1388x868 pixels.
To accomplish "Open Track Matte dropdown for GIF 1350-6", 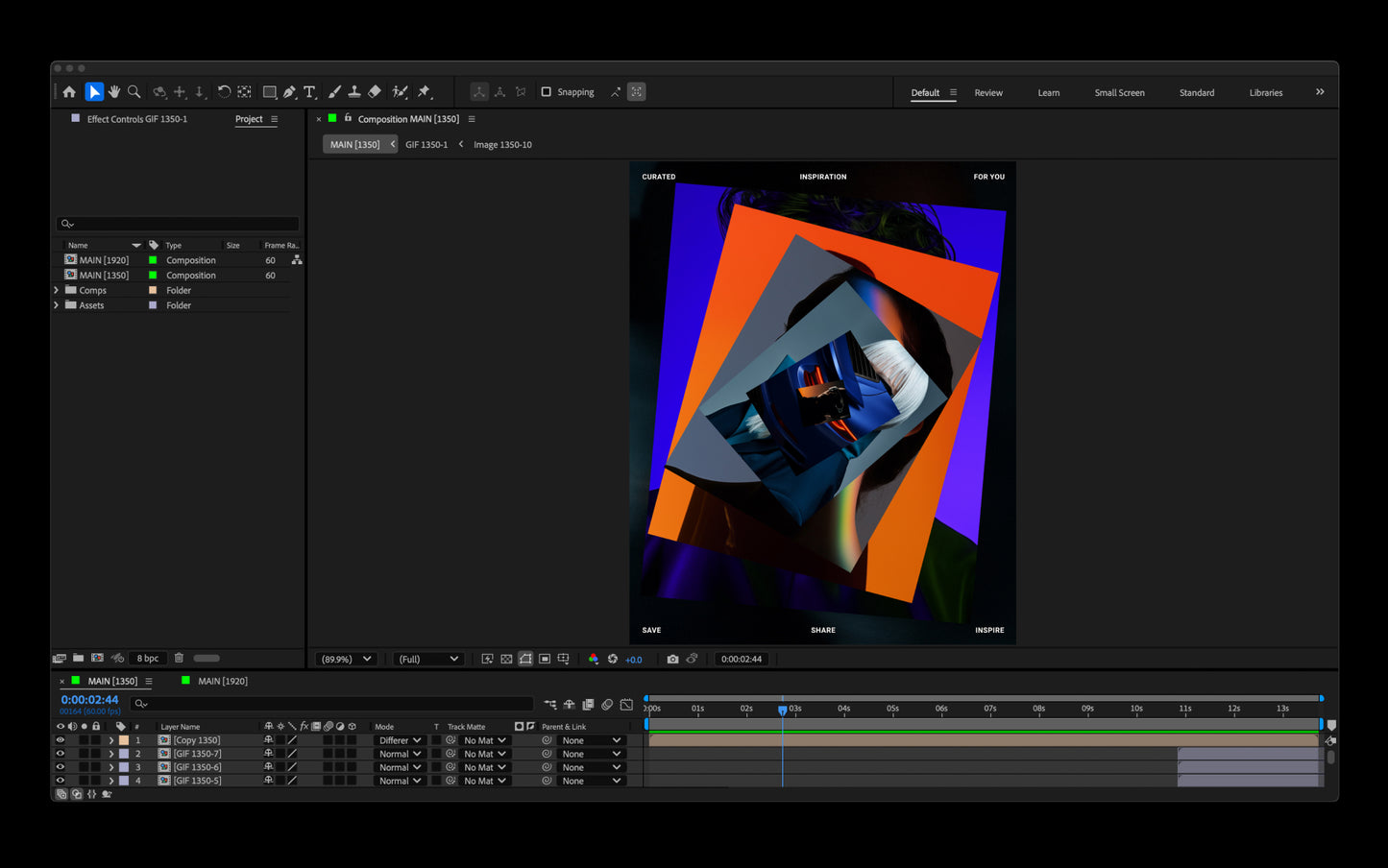I will click(x=484, y=767).
